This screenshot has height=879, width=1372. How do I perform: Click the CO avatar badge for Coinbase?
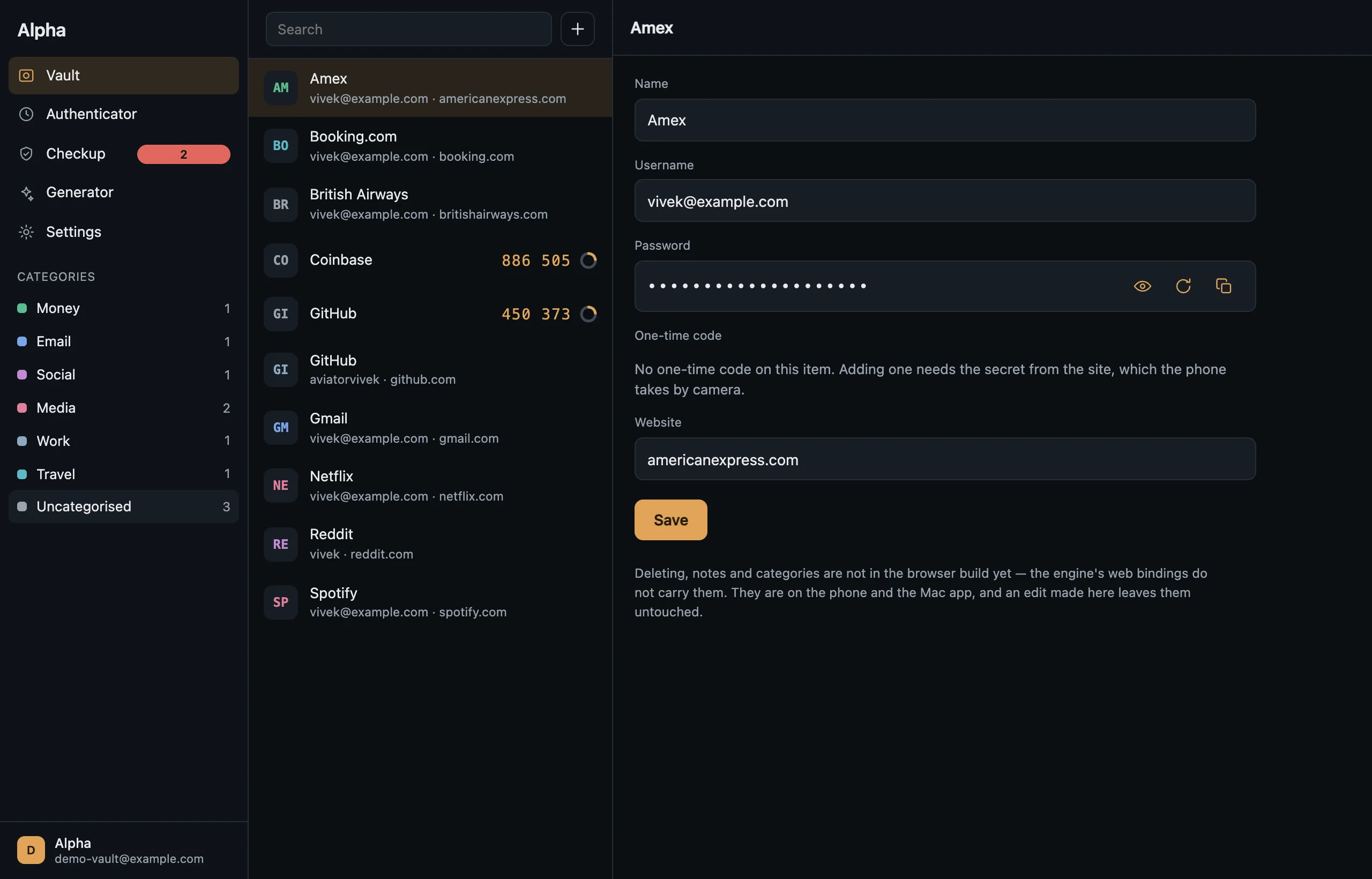281,260
